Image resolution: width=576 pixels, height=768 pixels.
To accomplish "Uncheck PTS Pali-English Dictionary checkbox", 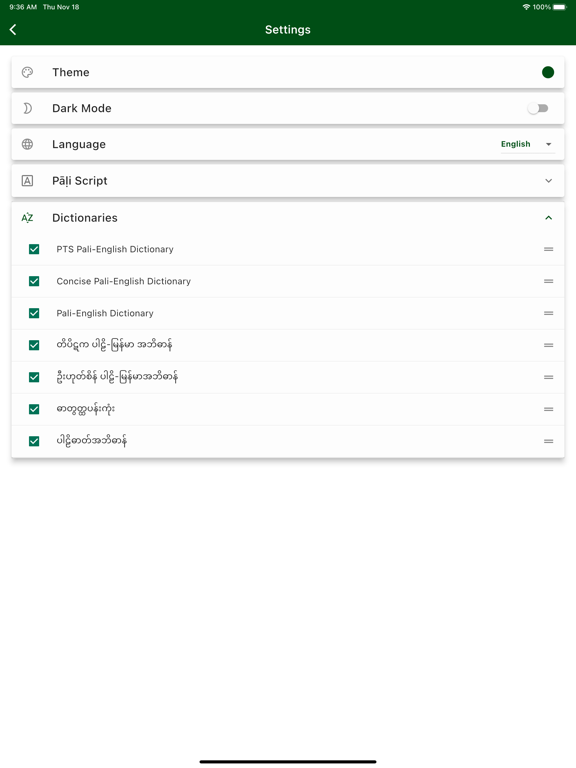I will [34, 249].
